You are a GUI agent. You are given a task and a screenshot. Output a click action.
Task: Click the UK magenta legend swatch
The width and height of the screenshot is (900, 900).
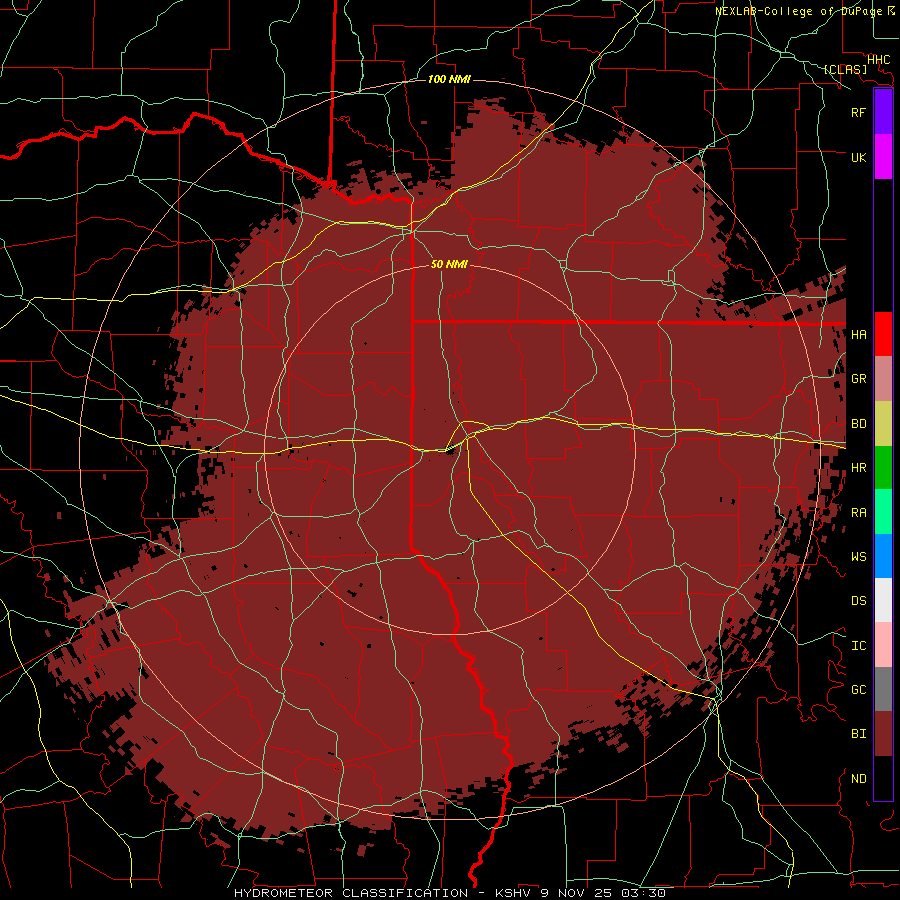[883, 157]
